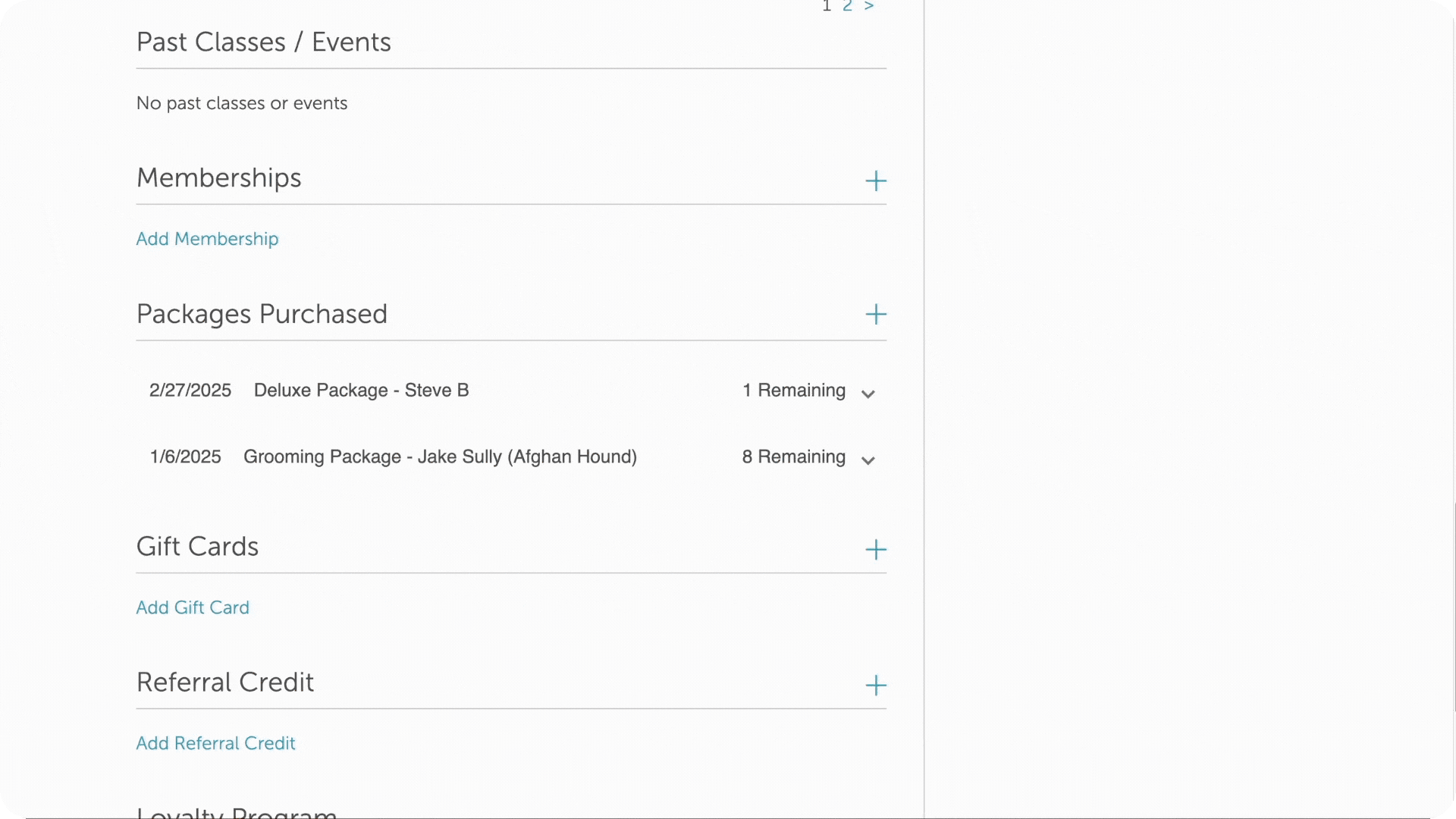Click the Memberships section heading
The image size is (1456, 819).
tap(218, 178)
